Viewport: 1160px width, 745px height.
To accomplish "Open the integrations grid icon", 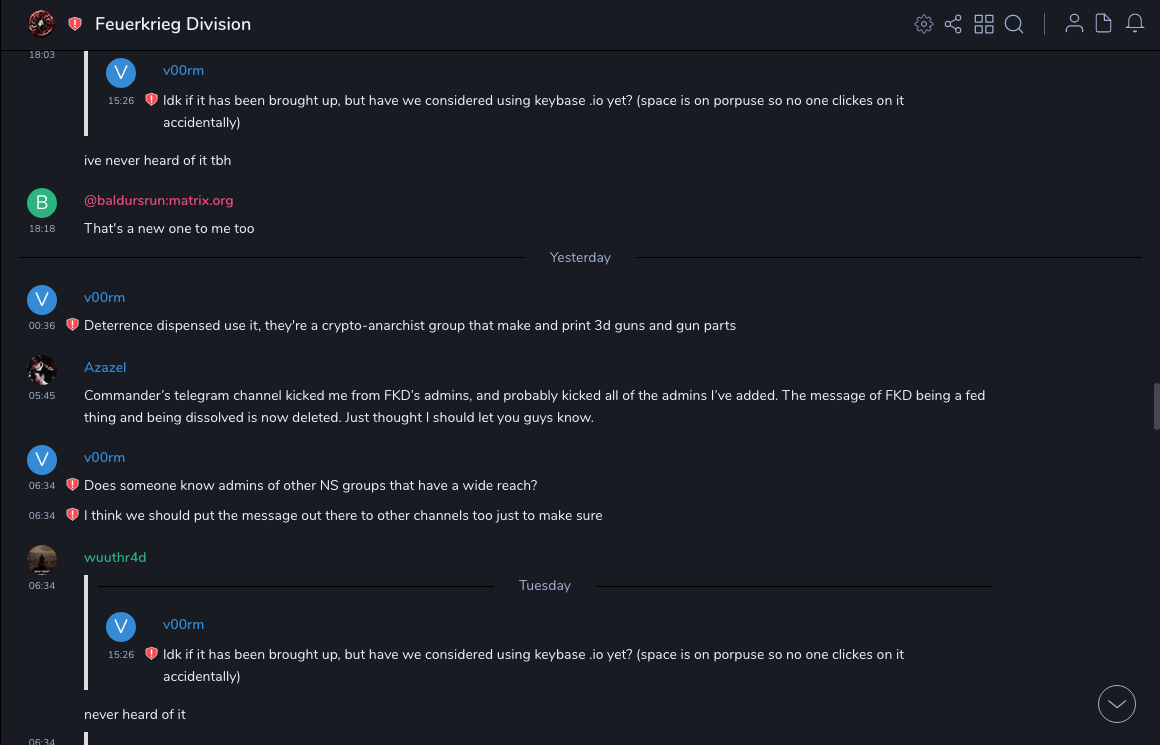I will coord(984,24).
